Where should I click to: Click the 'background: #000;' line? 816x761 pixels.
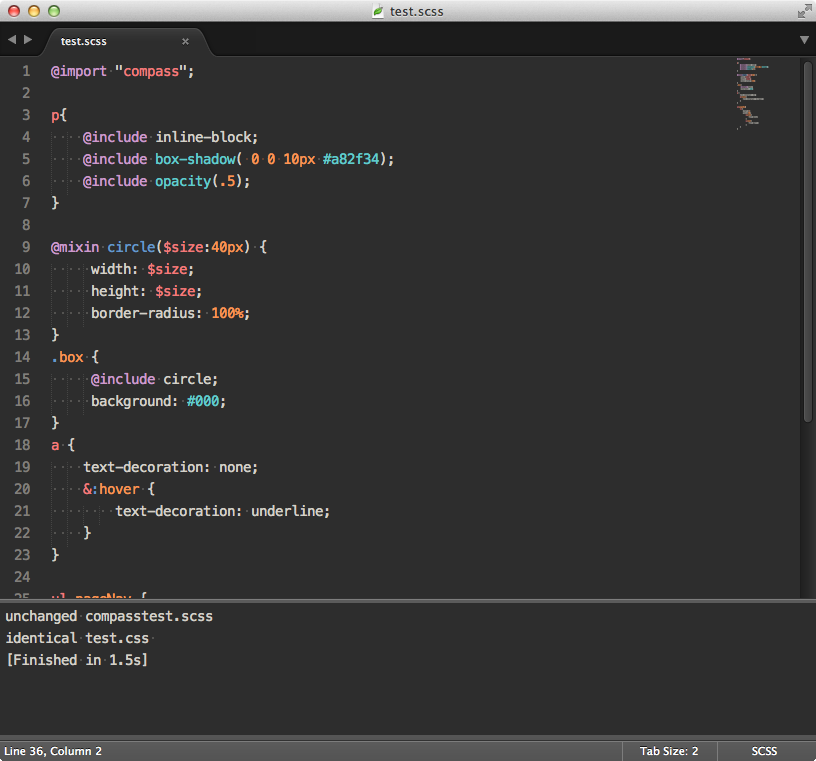click(x=158, y=401)
